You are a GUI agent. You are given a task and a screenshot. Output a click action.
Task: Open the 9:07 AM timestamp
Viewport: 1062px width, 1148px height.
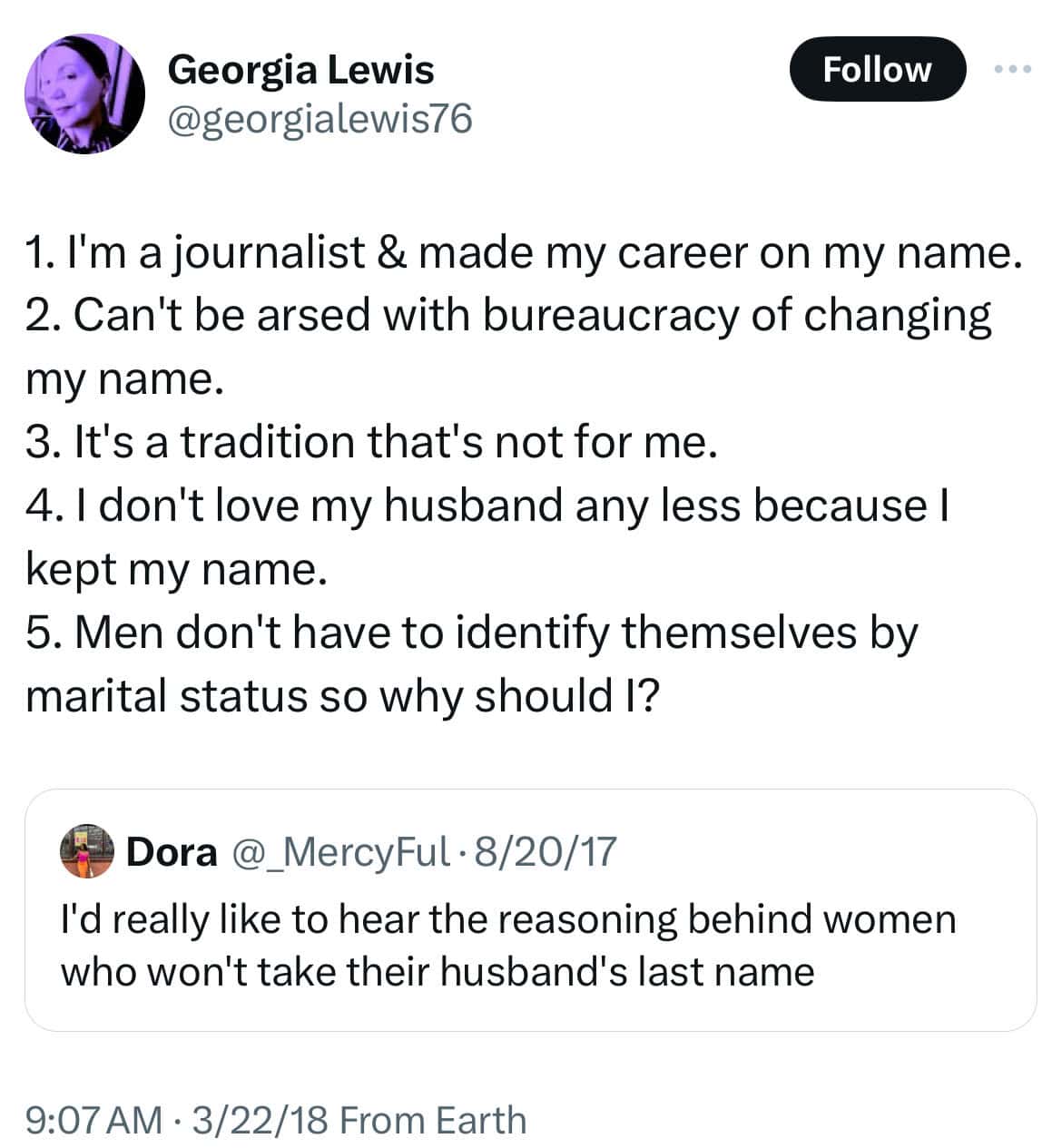pyautogui.click(x=95, y=1120)
